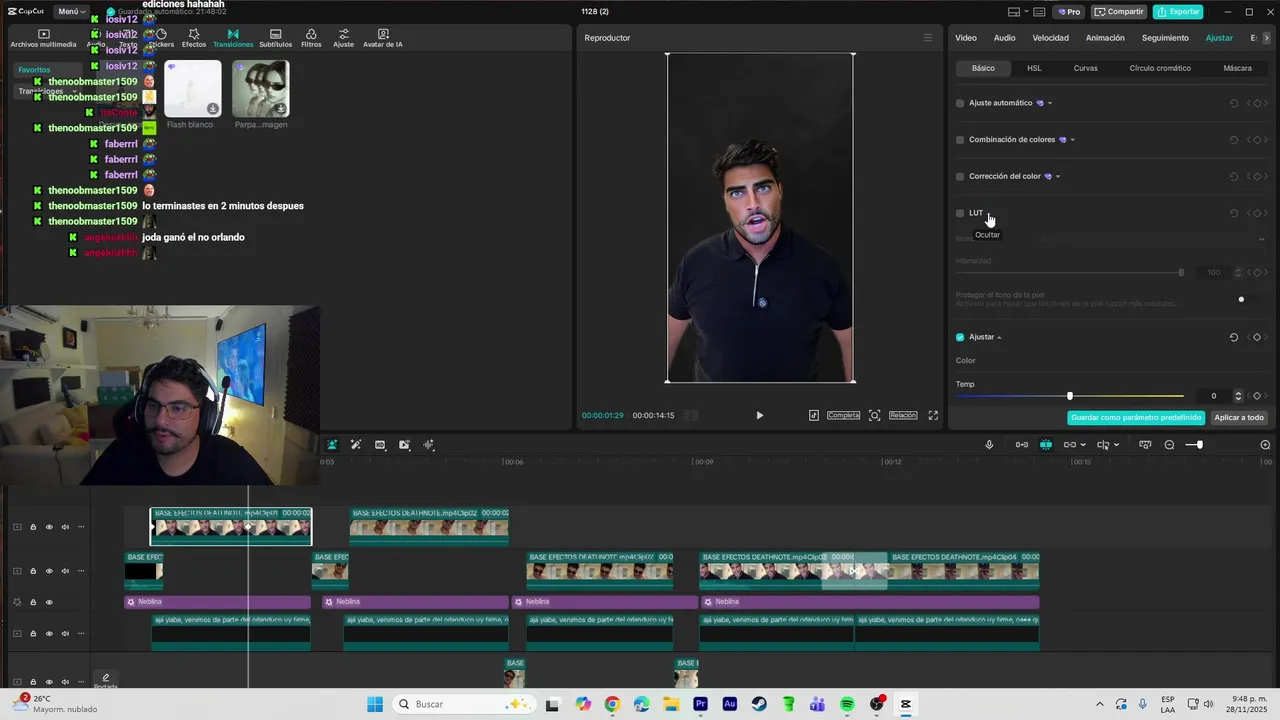Click the audio waveform tool in timeline toolbar
The height and width of the screenshot is (720, 1280).
tap(428, 445)
